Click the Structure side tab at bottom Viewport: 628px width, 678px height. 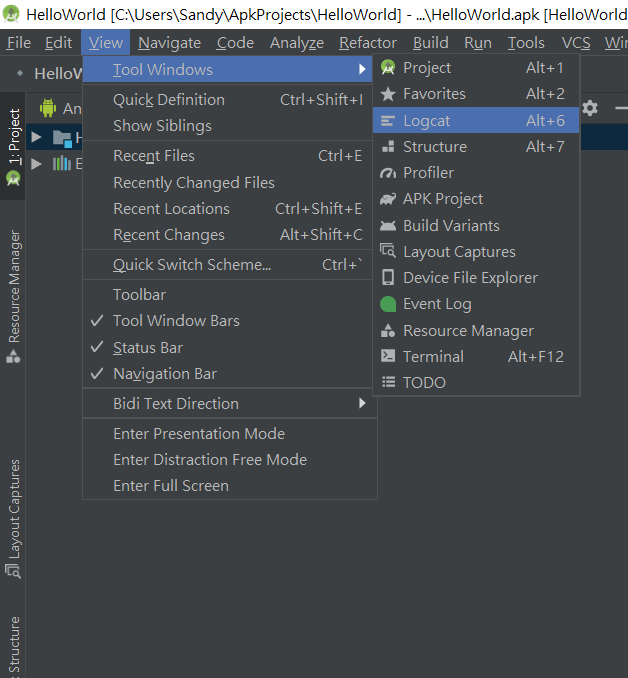coord(13,646)
